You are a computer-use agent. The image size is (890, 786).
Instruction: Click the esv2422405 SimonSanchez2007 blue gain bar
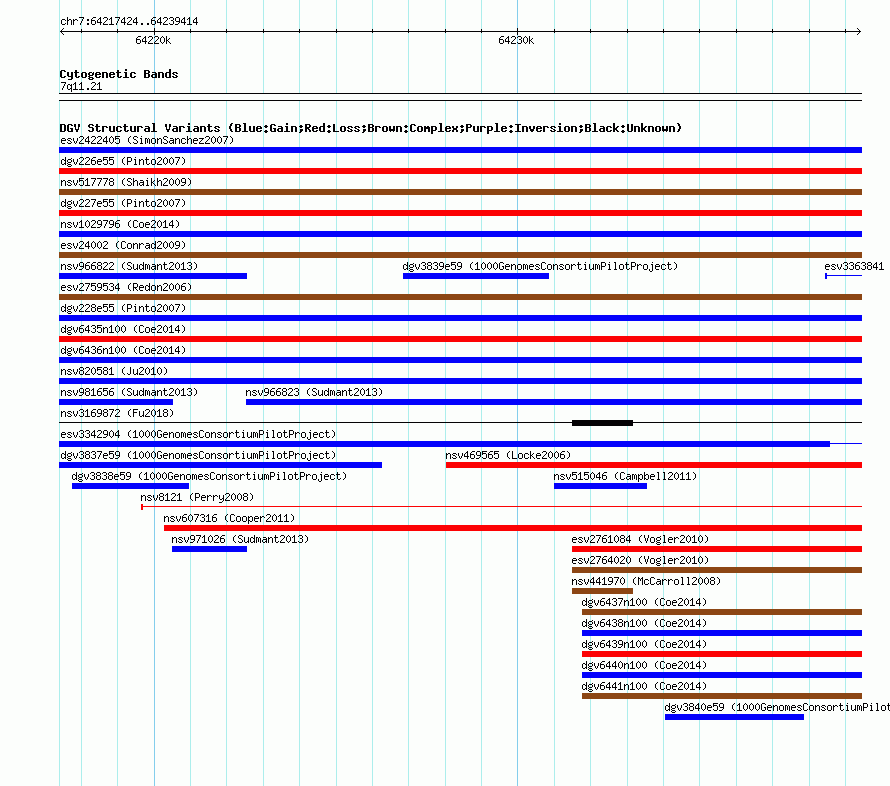[460, 150]
